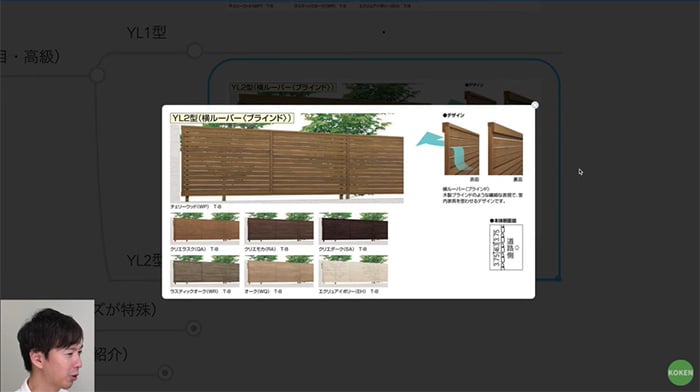Screen dimensions: 700x392
Task: Select the YL1型 topic text
Action: (x=146, y=33)
